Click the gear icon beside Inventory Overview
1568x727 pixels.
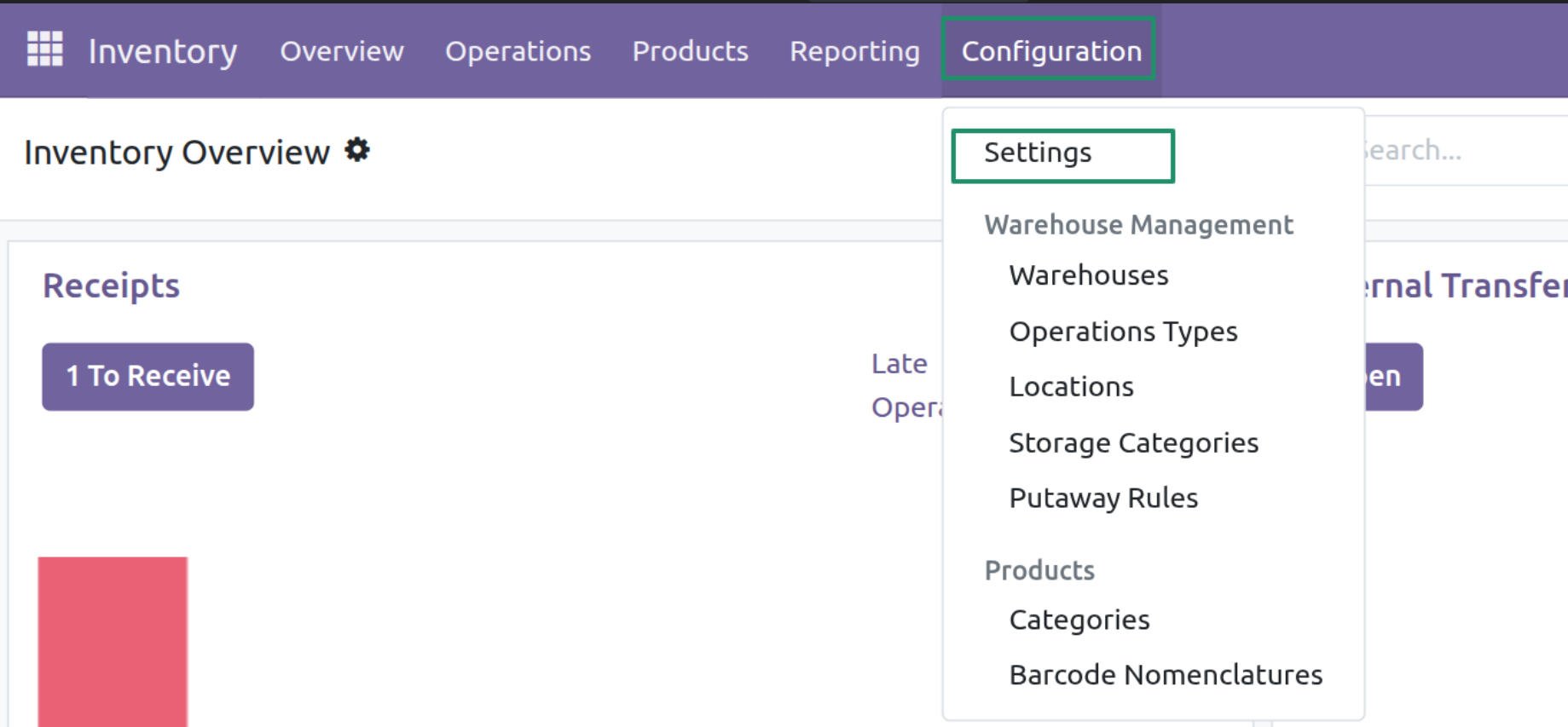click(x=357, y=151)
